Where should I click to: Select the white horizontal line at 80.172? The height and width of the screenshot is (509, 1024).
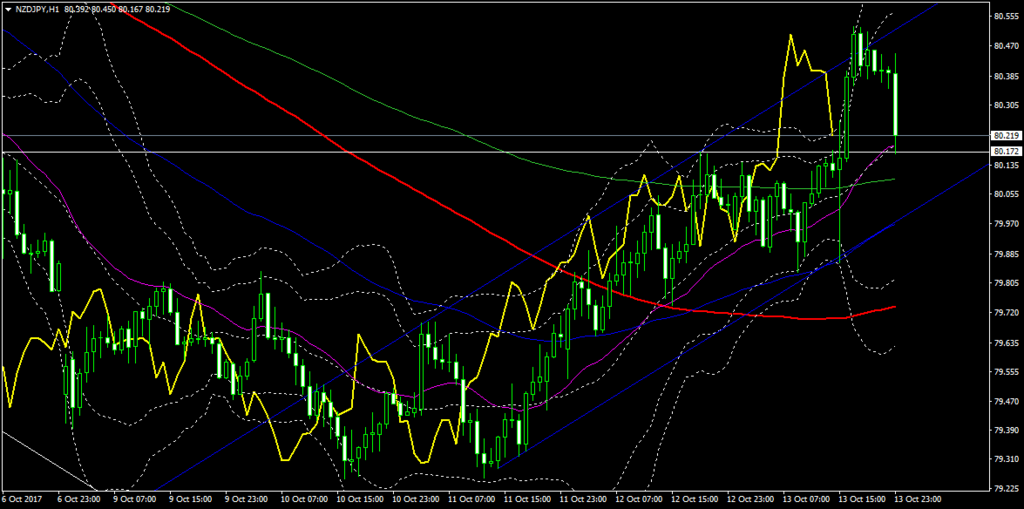tap(495, 152)
